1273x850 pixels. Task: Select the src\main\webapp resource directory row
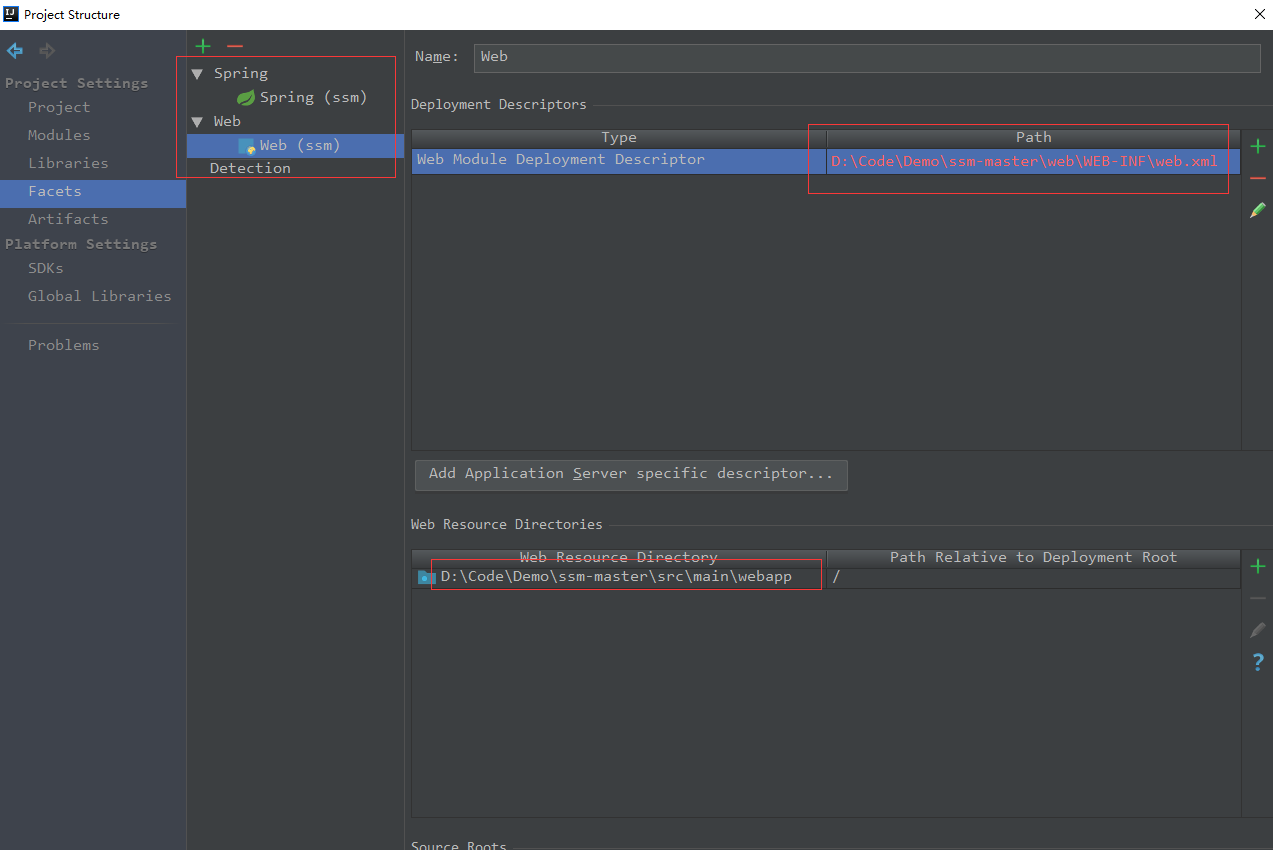[826, 578]
